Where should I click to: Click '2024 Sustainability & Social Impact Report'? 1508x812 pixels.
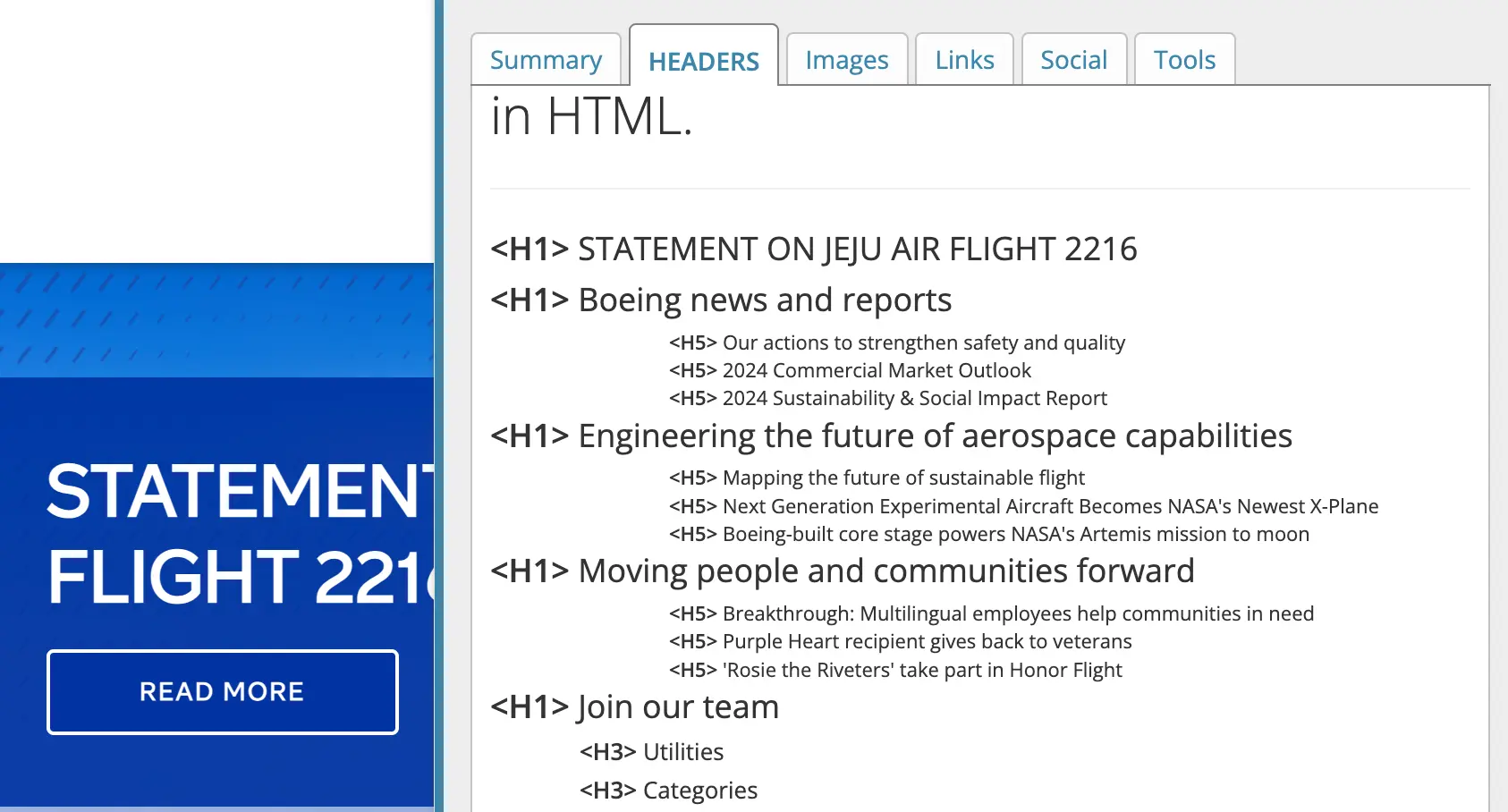click(888, 398)
